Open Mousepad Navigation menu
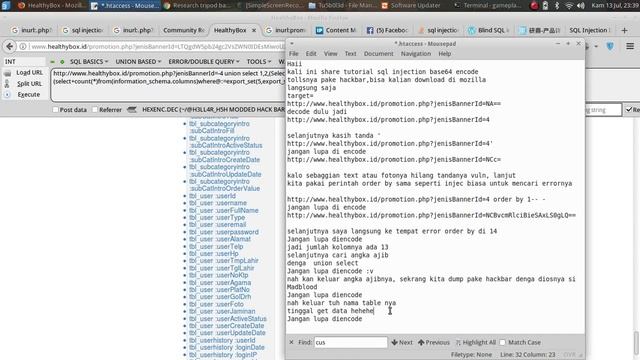Image resolution: width=640 pixels, height=360 pixels. [x=416, y=54]
